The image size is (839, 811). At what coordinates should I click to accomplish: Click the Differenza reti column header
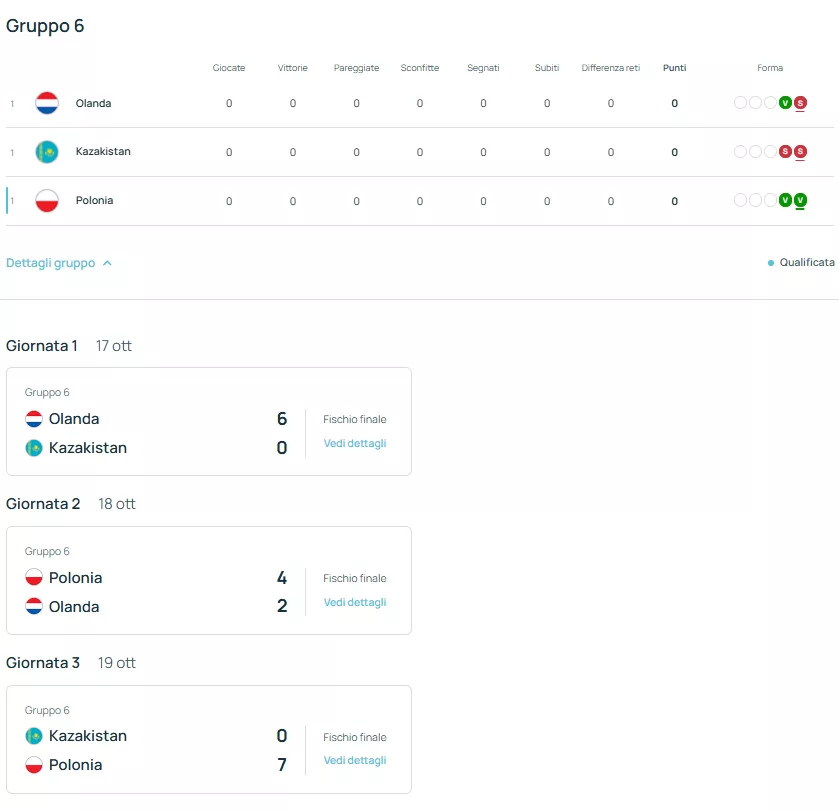[x=610, y=68]
